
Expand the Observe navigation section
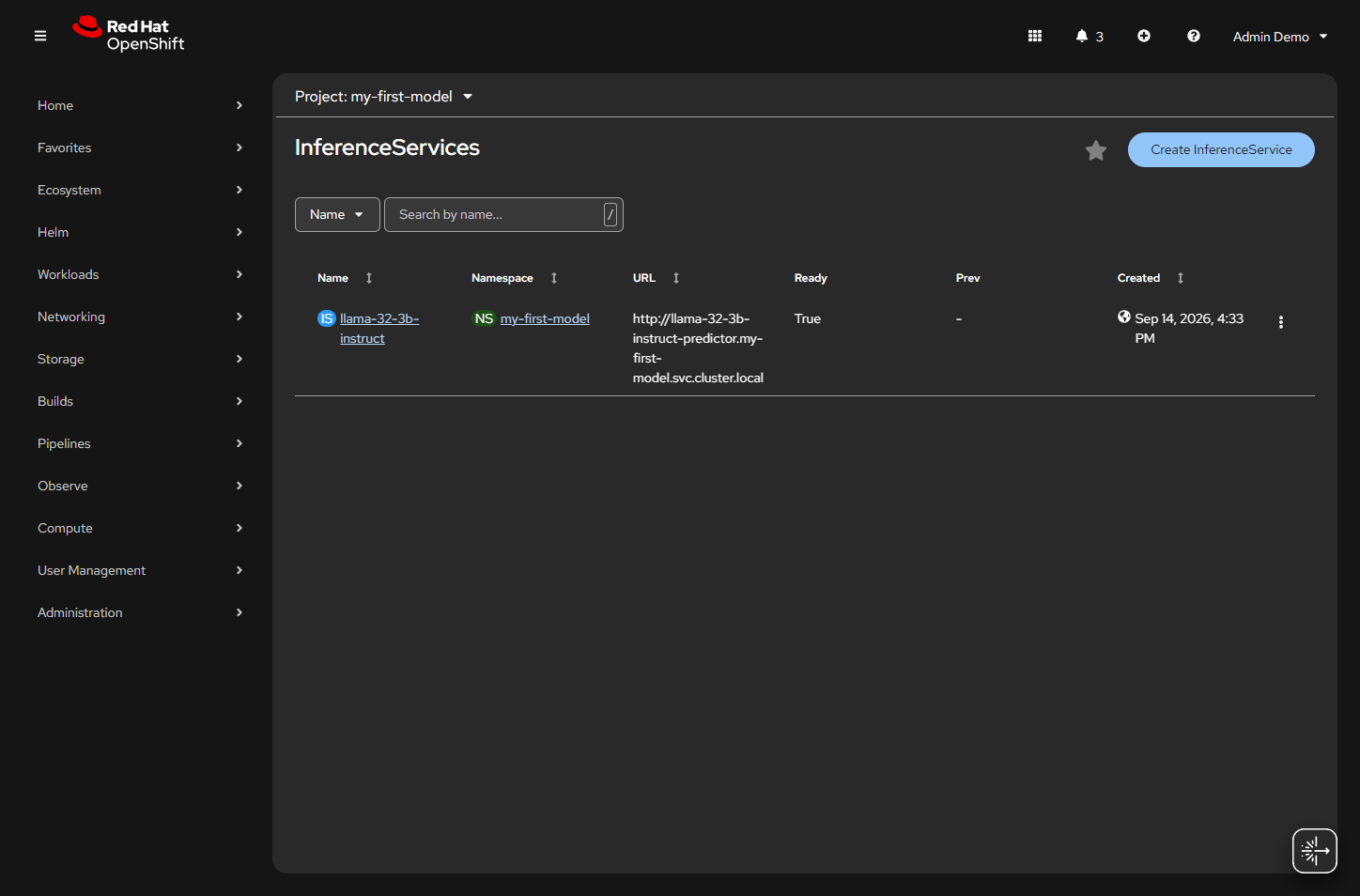(x=140, y=486)
